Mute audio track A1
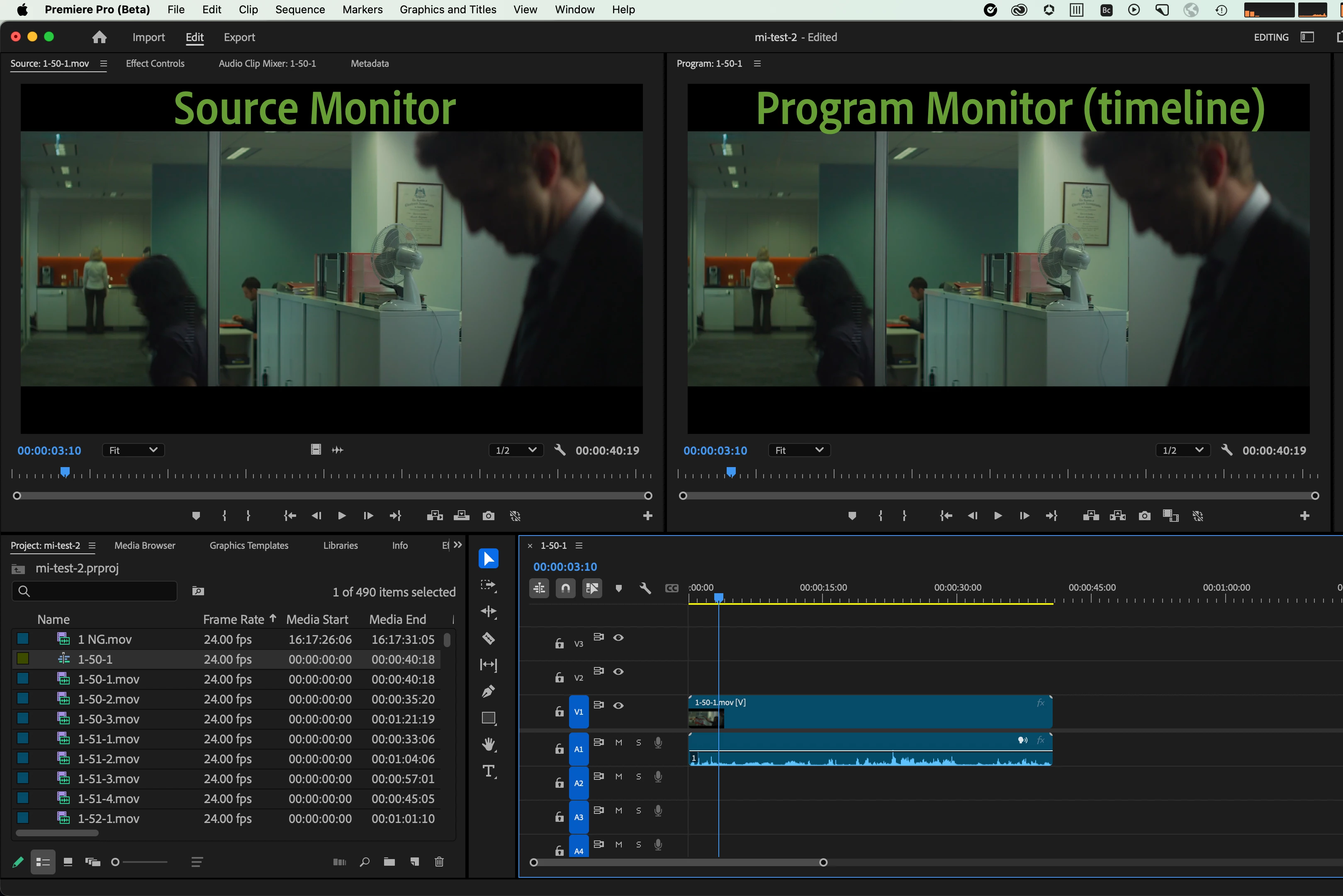This screenshot has height=896, width=1343. pyautogui.click(x=619, y=742)
